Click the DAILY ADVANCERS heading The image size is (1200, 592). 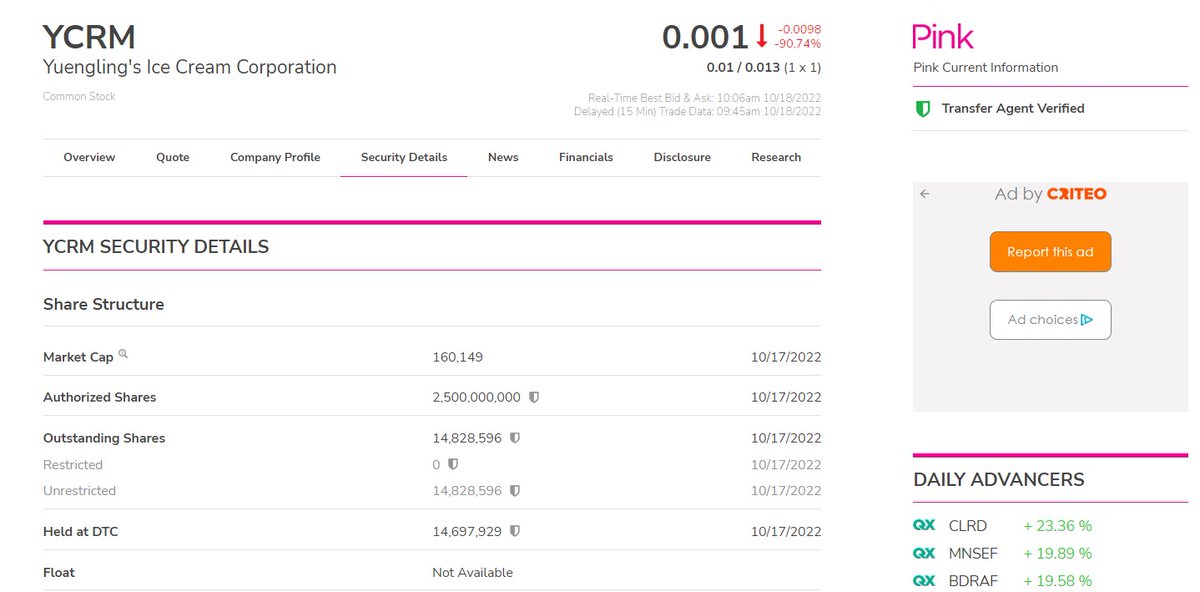(x=999, y=480)
